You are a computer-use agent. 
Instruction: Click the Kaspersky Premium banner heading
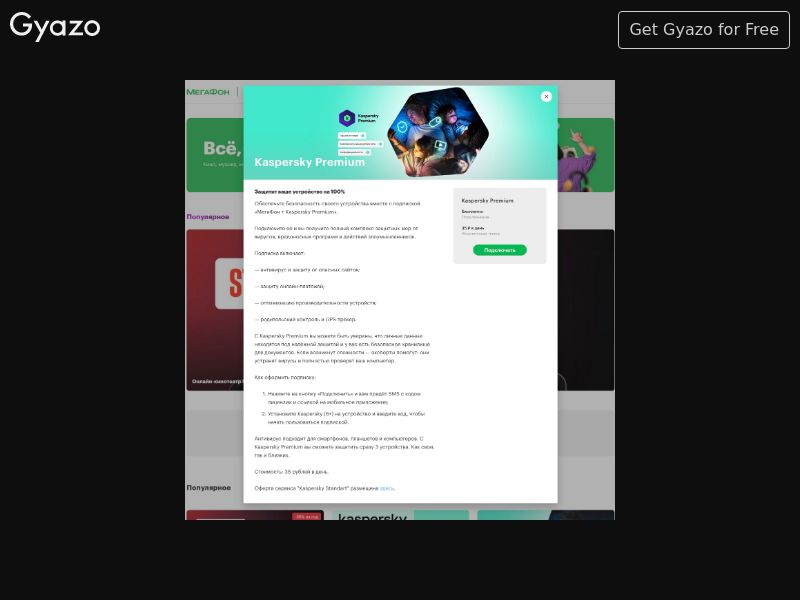pos(310,162)
